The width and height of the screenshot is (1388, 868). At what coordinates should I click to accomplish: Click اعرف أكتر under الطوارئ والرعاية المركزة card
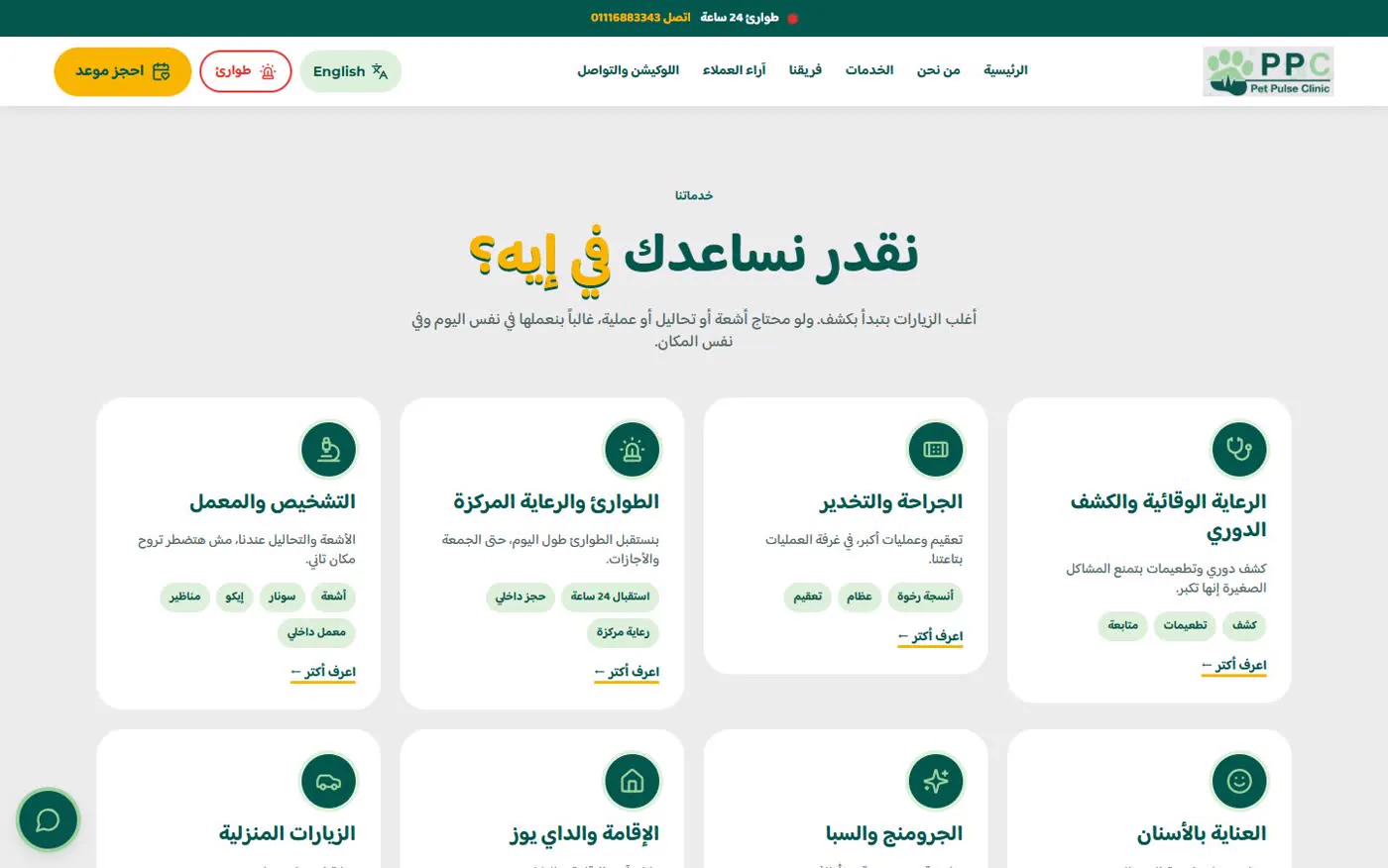[x=627, y=673]
